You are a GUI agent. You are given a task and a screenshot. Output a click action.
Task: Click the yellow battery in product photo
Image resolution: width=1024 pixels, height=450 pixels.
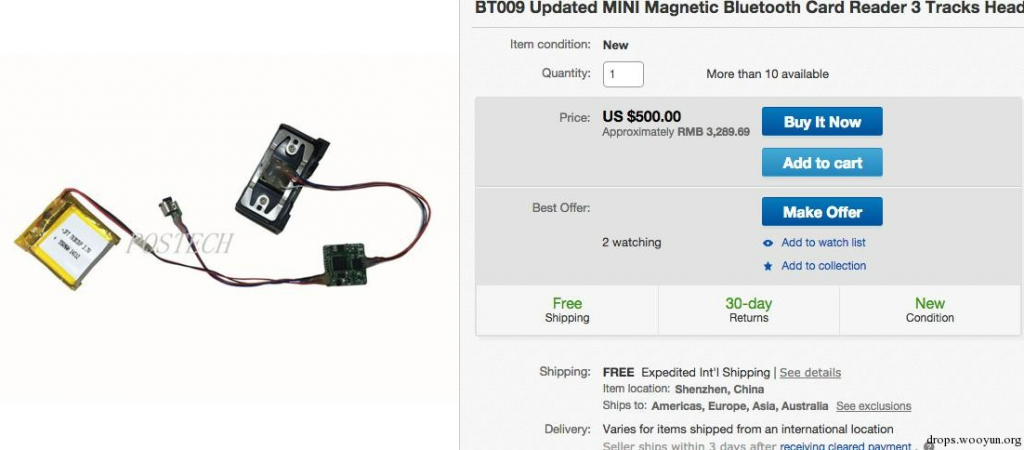pos(67,239)
